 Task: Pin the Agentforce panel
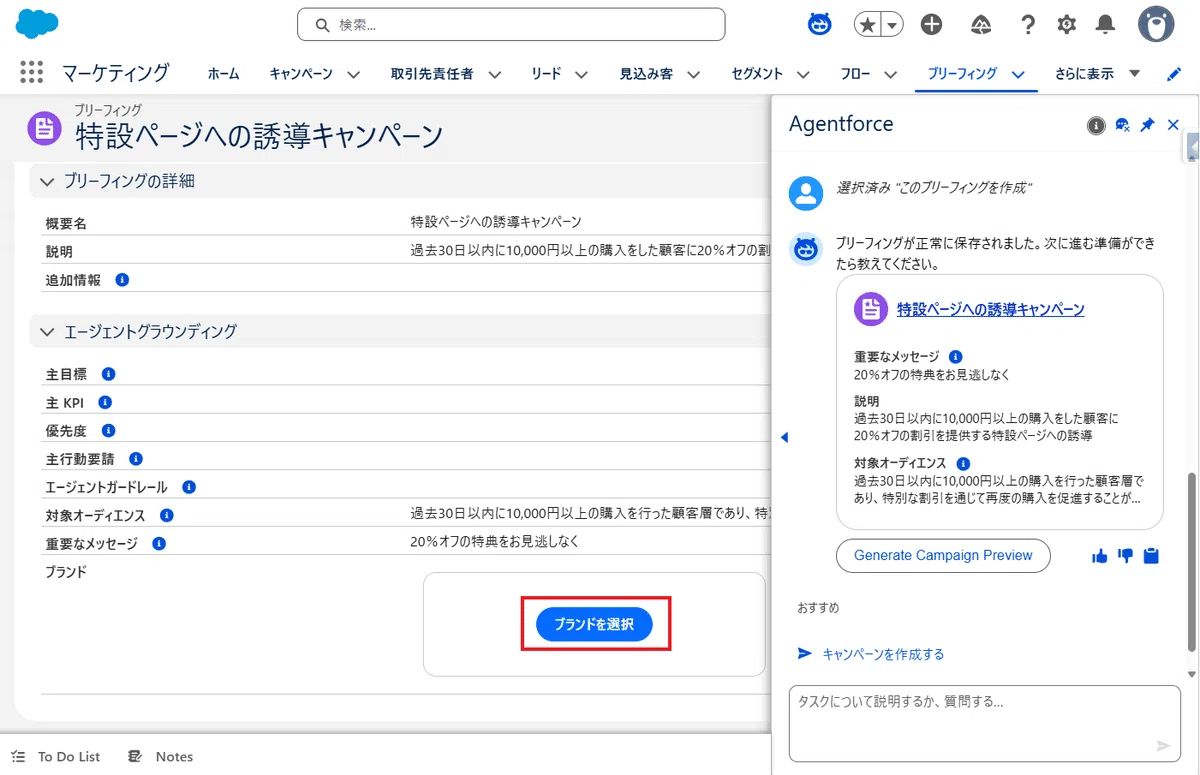coord(1148,125)
